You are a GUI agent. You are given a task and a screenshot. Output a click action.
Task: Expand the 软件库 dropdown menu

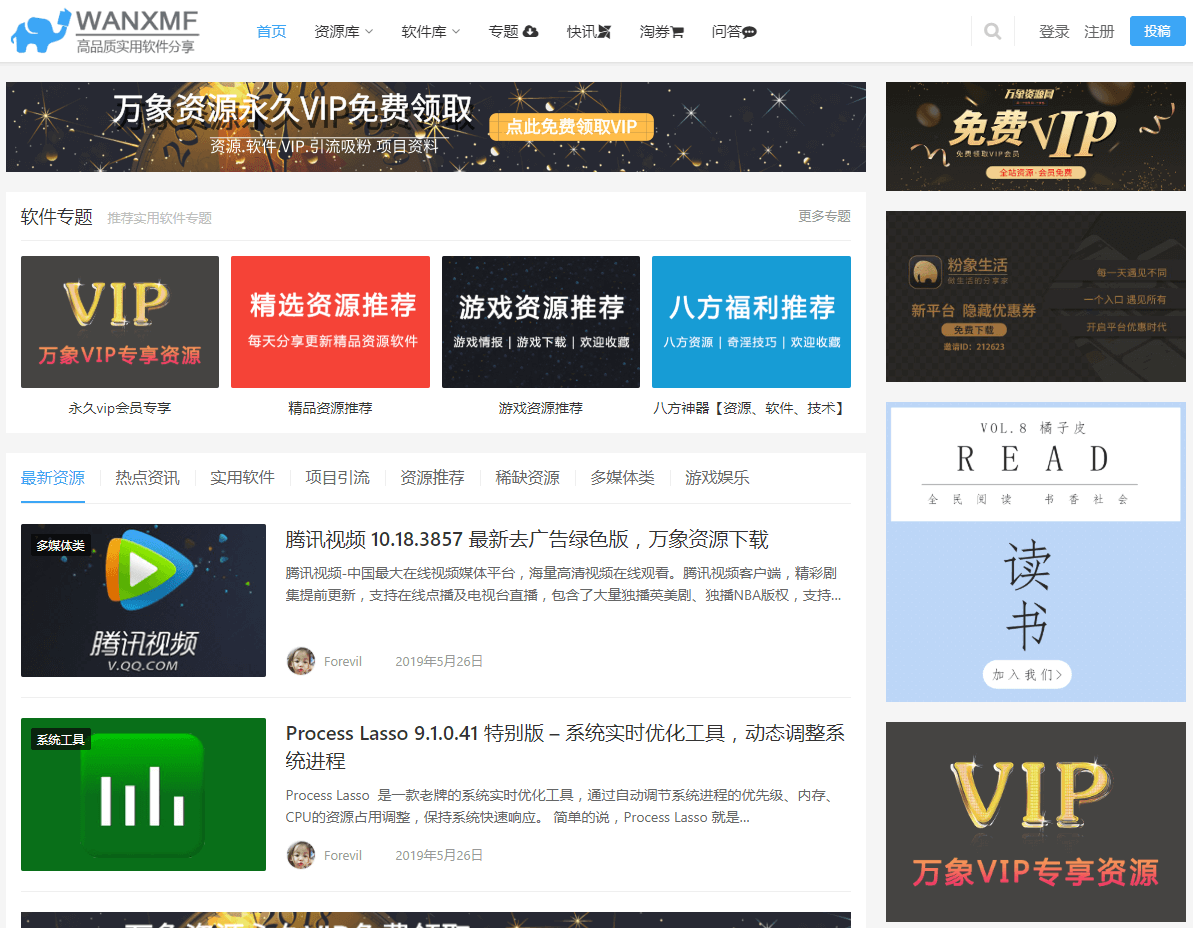coord(430,31)
